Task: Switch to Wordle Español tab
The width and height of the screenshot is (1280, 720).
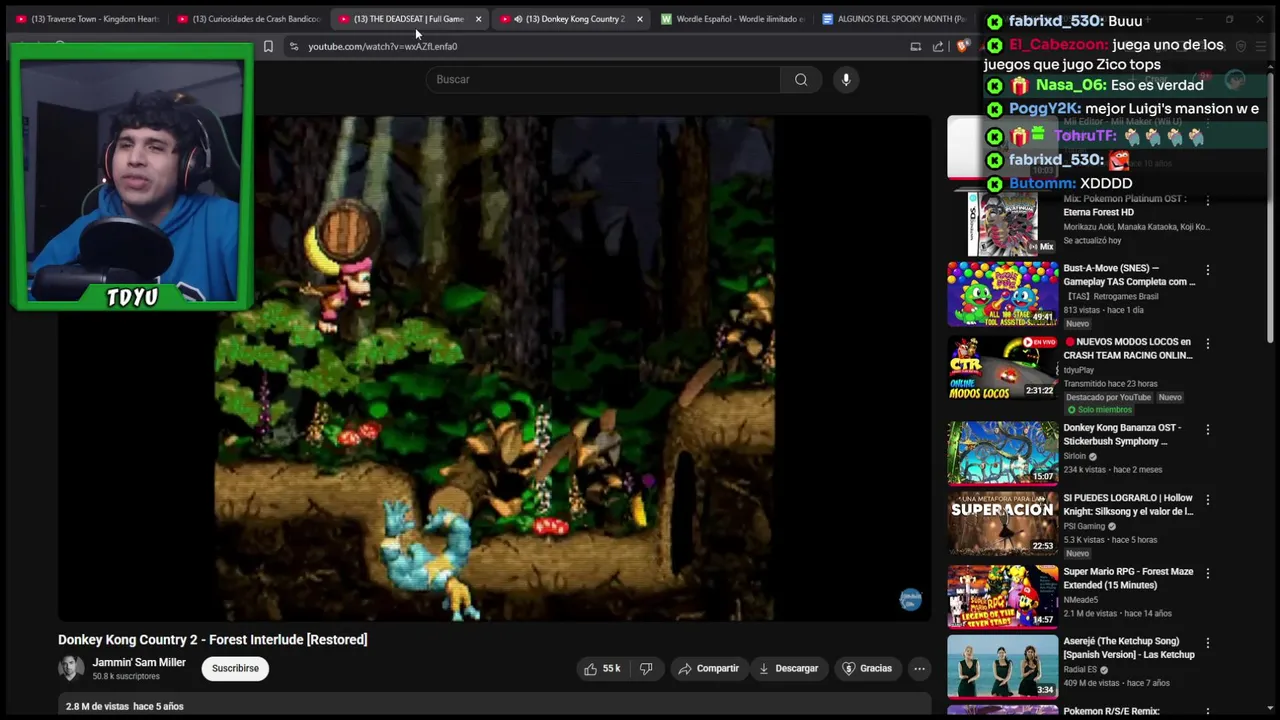Action: tap(733, 19)
